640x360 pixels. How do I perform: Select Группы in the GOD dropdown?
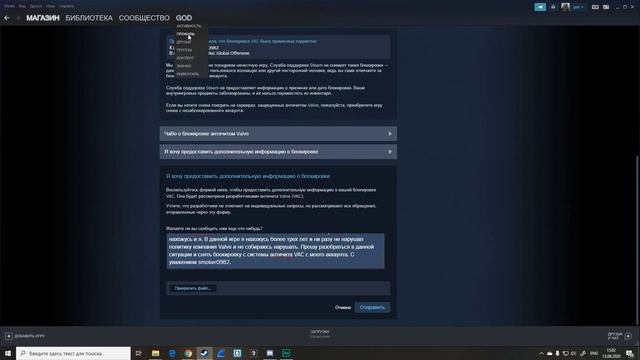pos(184,50)
